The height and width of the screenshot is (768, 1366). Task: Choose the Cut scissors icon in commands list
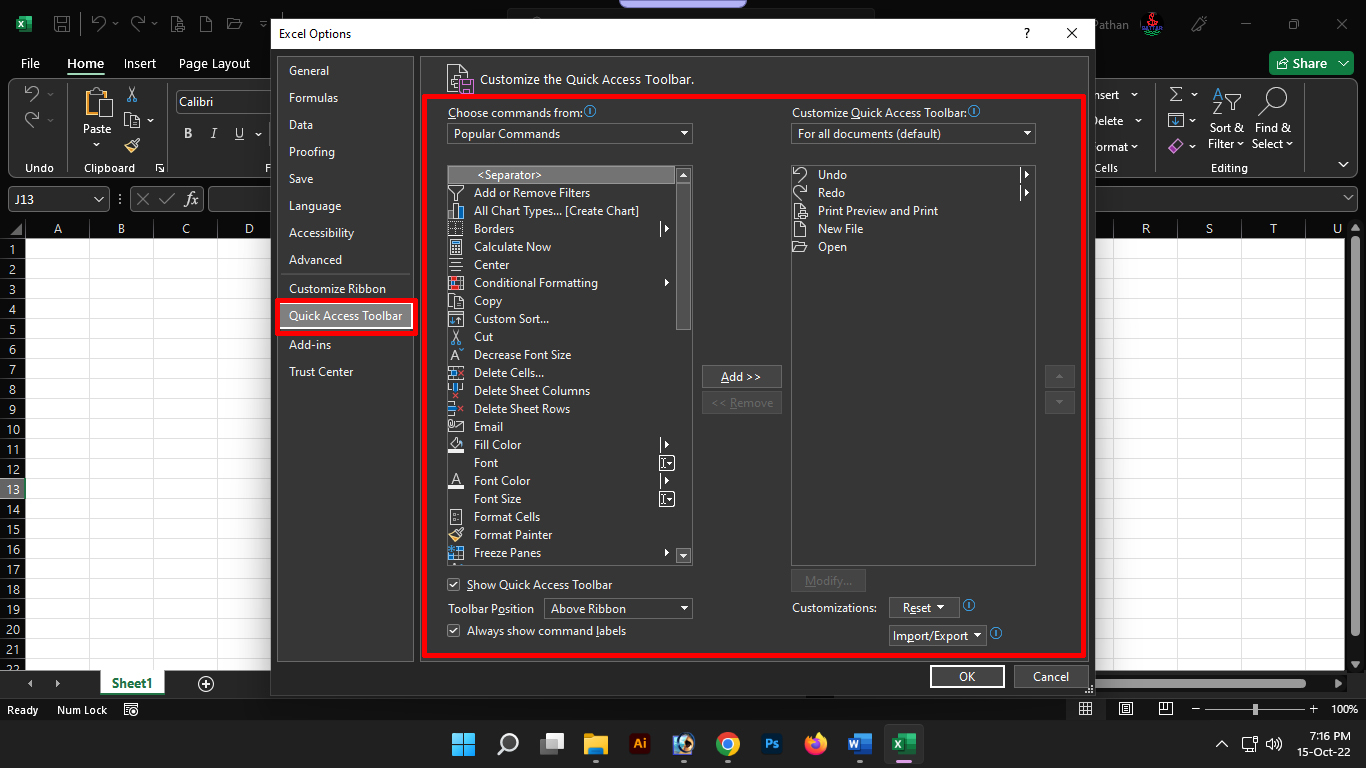456,337
